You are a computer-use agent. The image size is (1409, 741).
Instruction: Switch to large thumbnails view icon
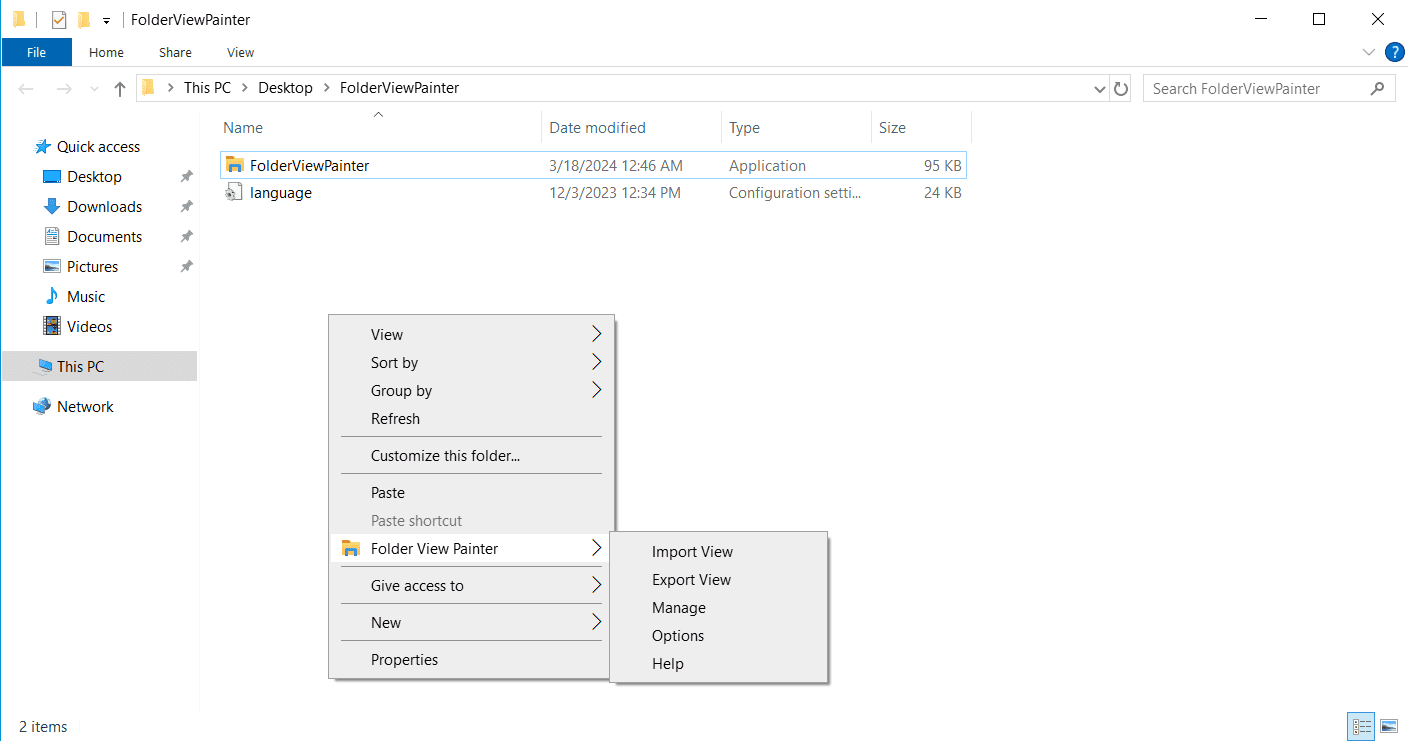pyautogui.click(x=1389, y=726)
